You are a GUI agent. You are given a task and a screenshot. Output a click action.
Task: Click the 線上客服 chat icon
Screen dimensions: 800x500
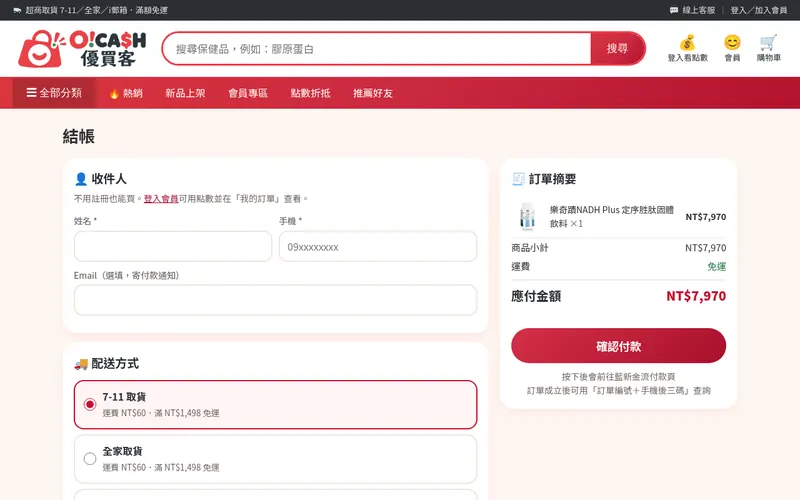tap(674, 10)
